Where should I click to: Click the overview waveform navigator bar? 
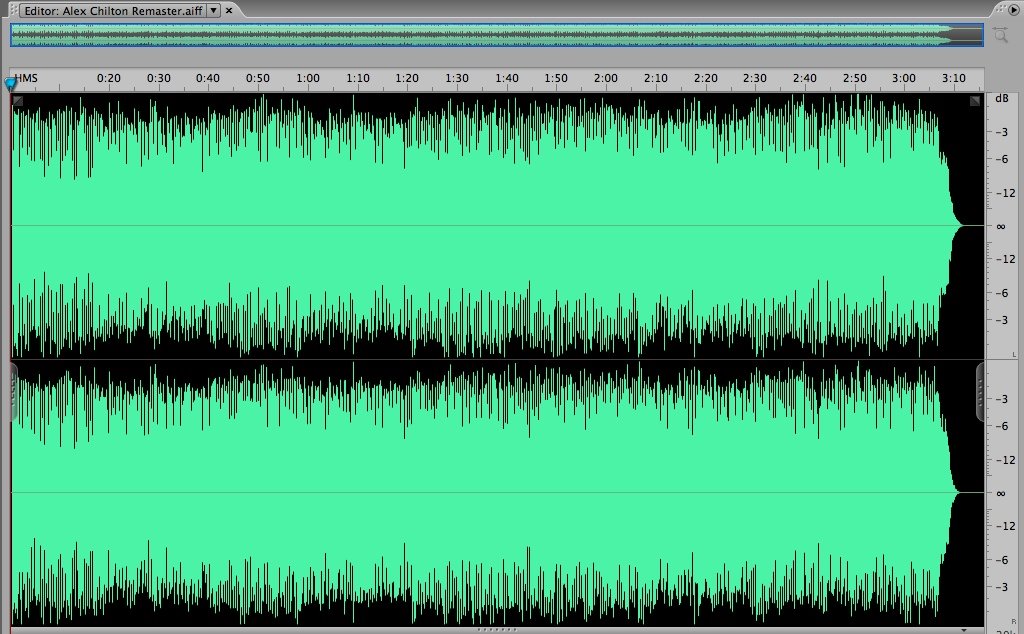click(x=497, y=35)
